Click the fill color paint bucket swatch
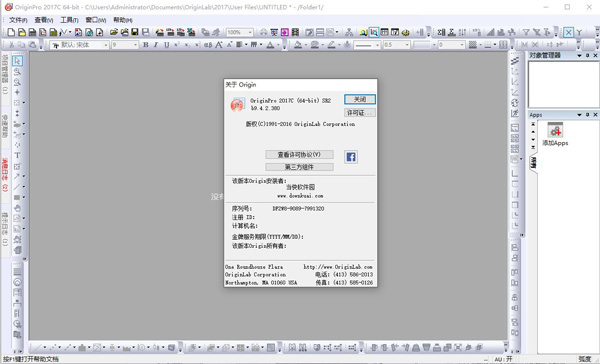The width and height of the screenshot is (600, 364). 298,45
